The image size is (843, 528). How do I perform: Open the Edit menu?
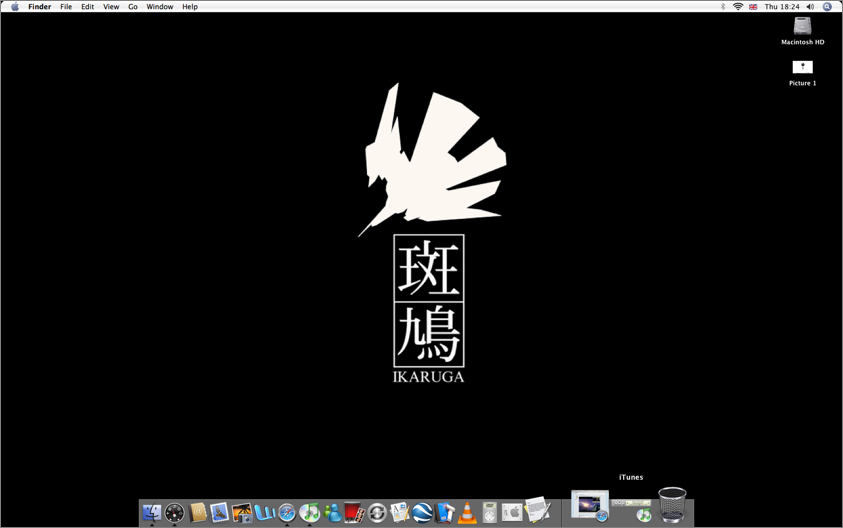point(88,6)
